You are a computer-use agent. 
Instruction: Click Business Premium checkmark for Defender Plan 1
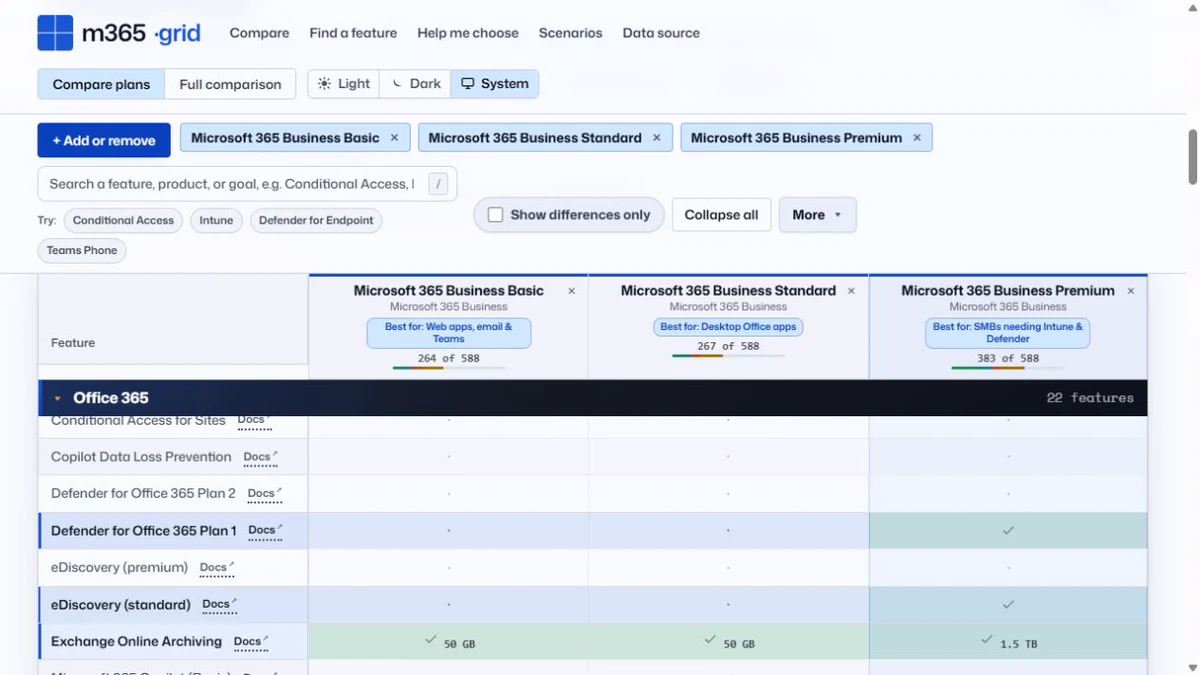click(x=1008, y=531)
